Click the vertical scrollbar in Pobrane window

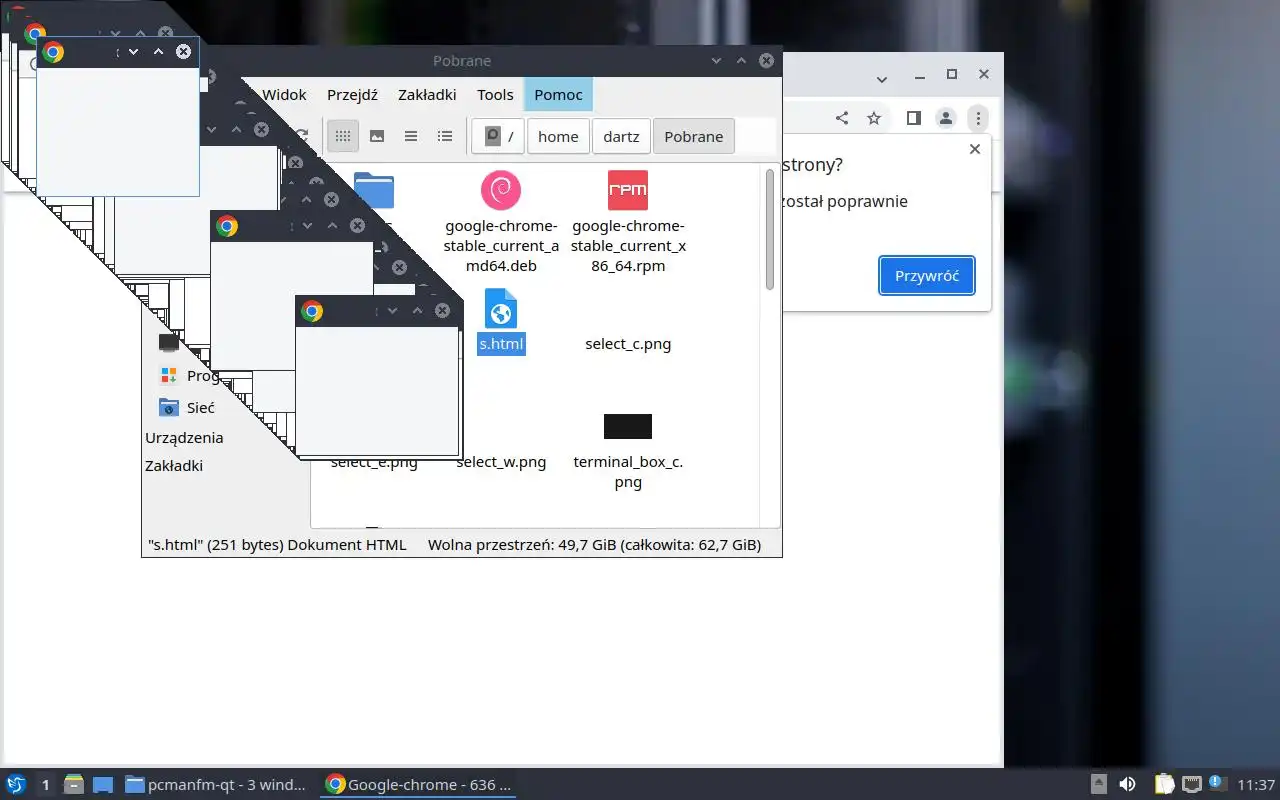pos(770,230)
